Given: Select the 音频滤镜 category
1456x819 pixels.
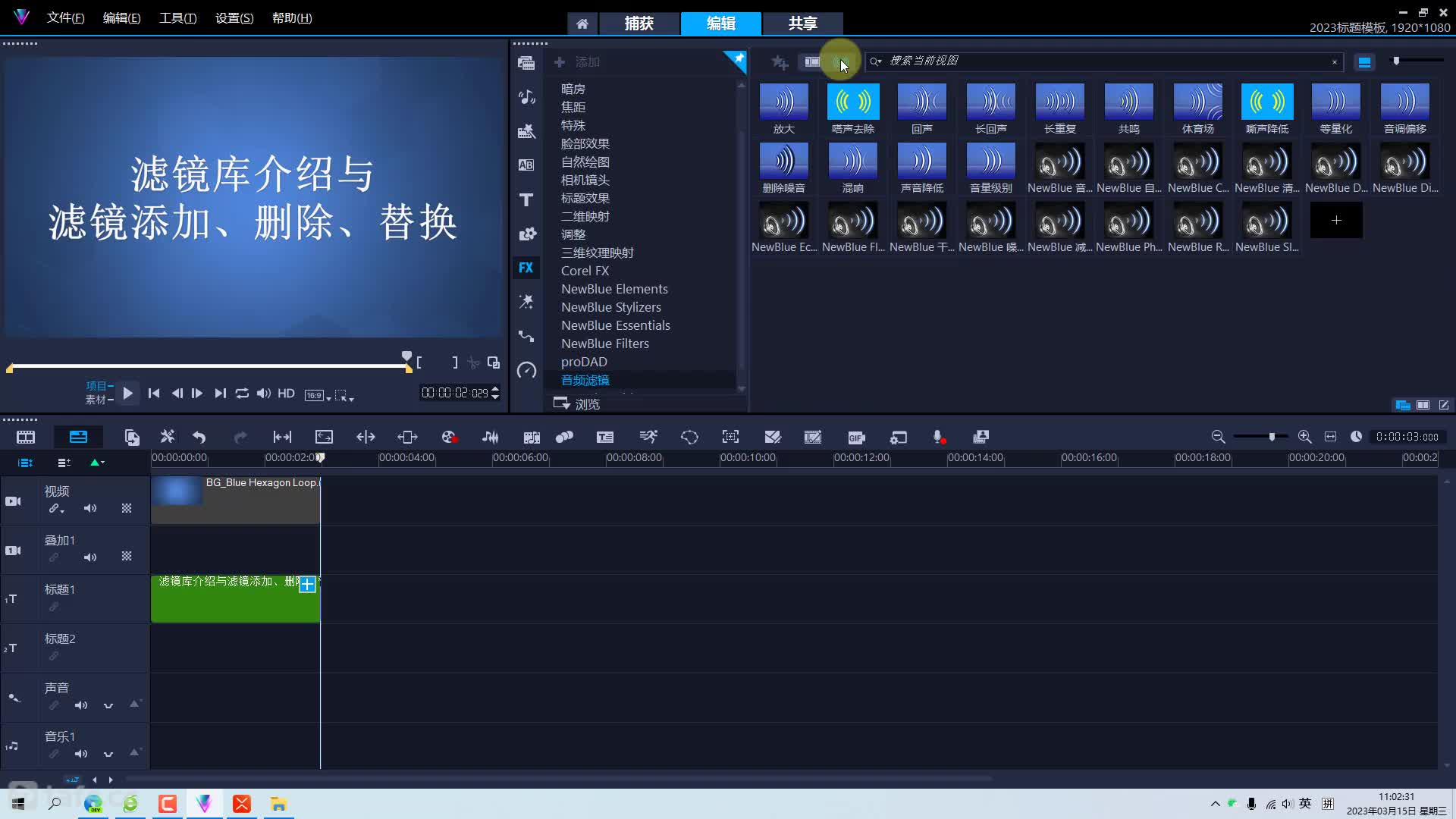Looking at the screenshot, I should pos(585,380).
